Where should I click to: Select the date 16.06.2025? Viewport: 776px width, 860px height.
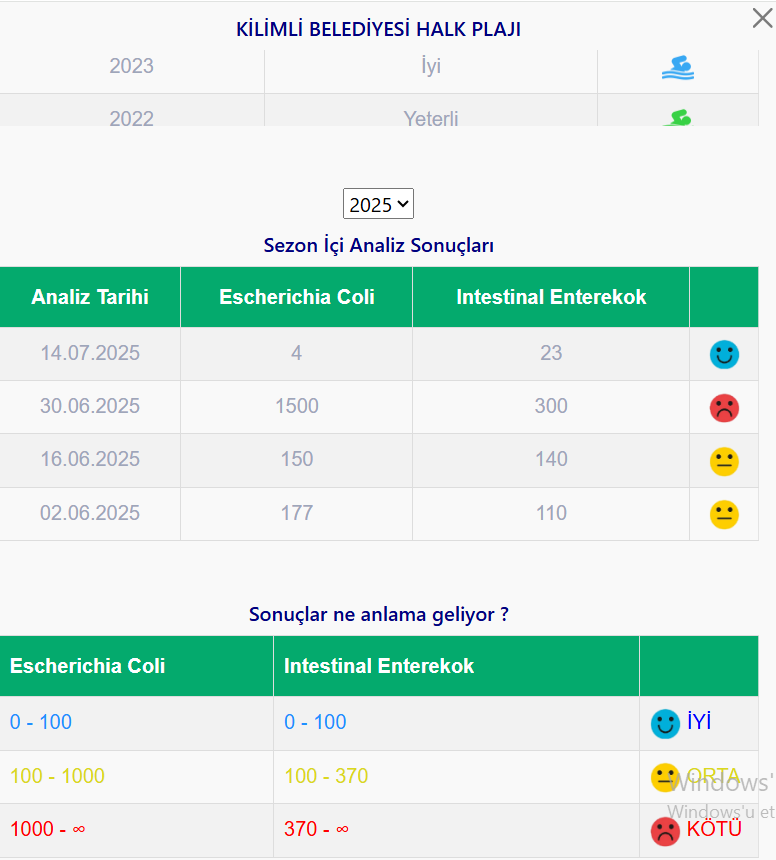(x=90, y=459)
